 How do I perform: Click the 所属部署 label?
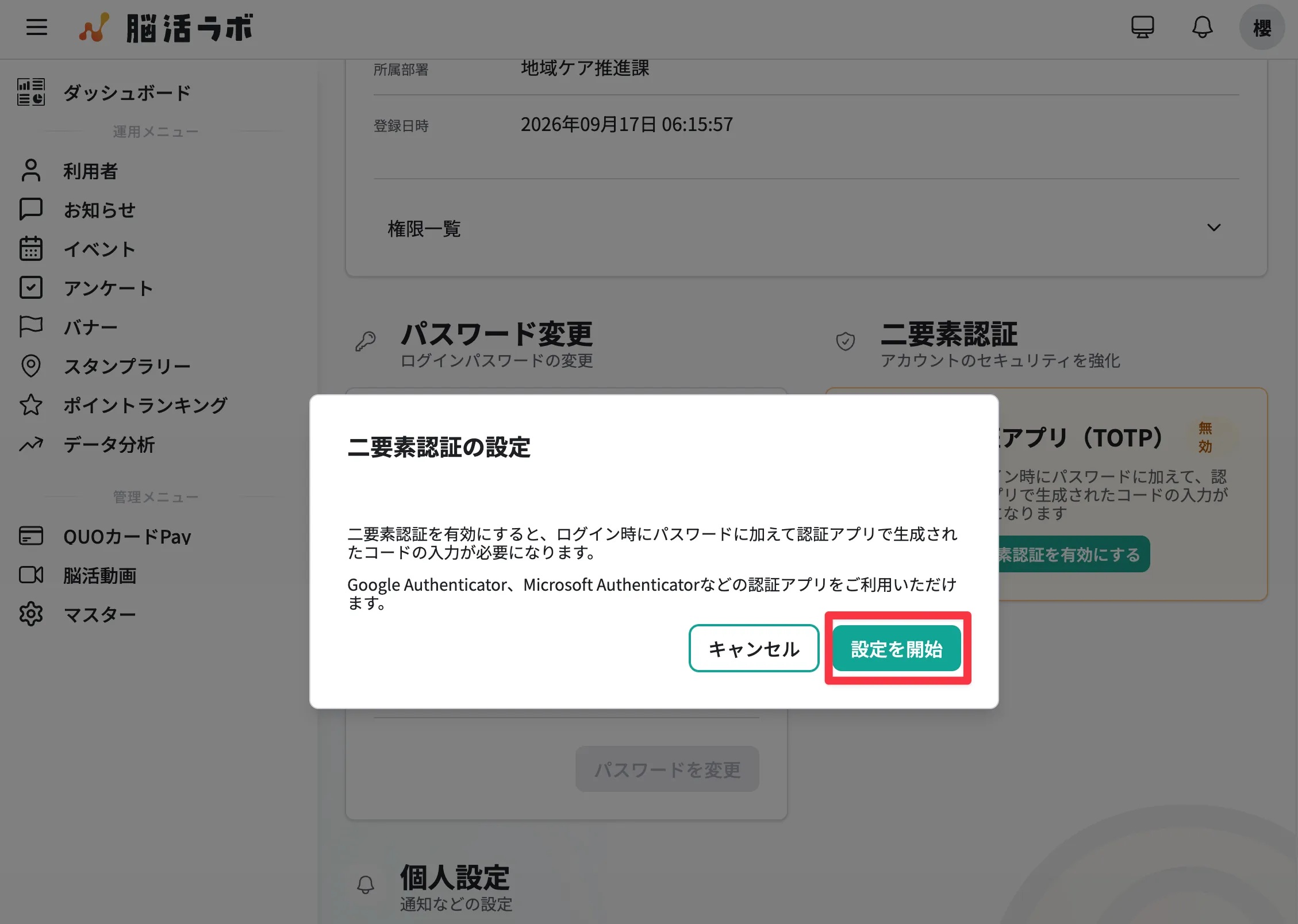(401, 70)
